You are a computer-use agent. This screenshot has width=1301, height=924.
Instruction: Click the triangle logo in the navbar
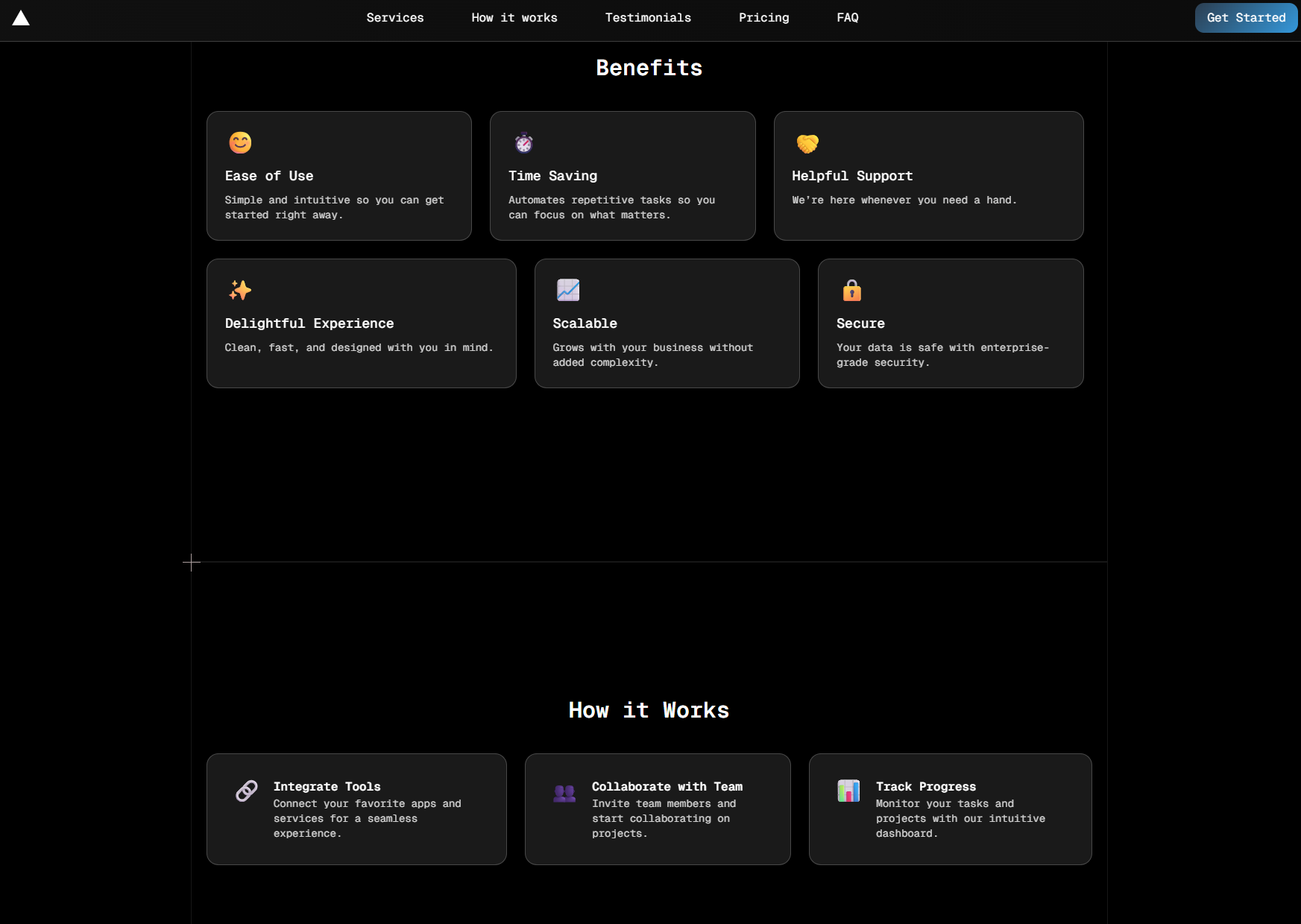[21, 19]
